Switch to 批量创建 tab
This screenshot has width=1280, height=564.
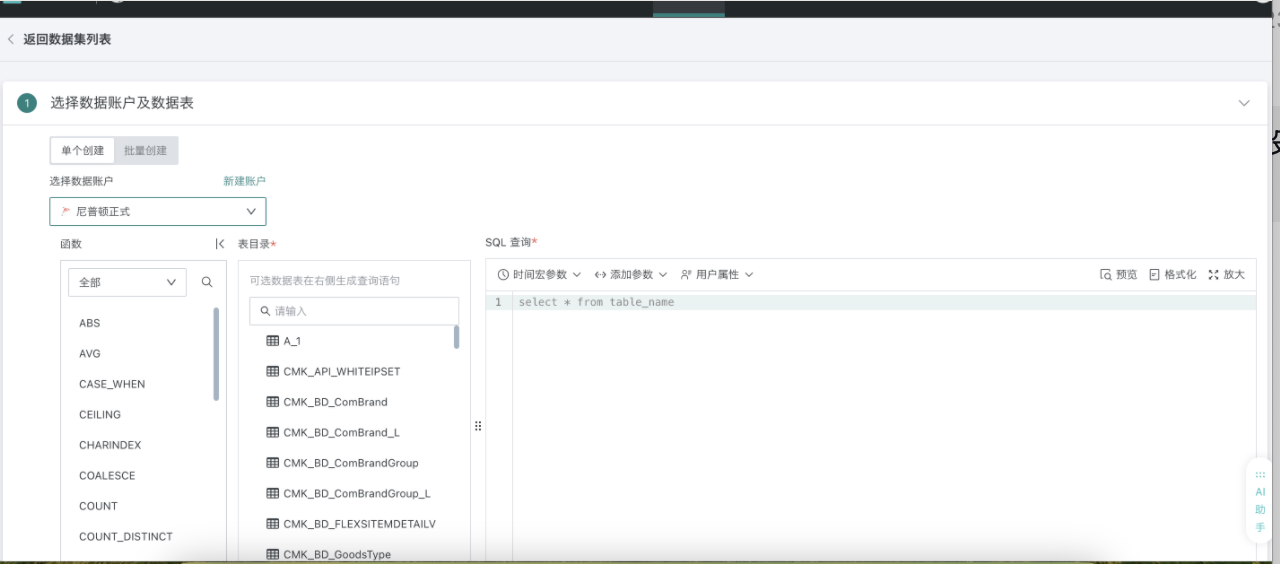[x=146, y=150]
